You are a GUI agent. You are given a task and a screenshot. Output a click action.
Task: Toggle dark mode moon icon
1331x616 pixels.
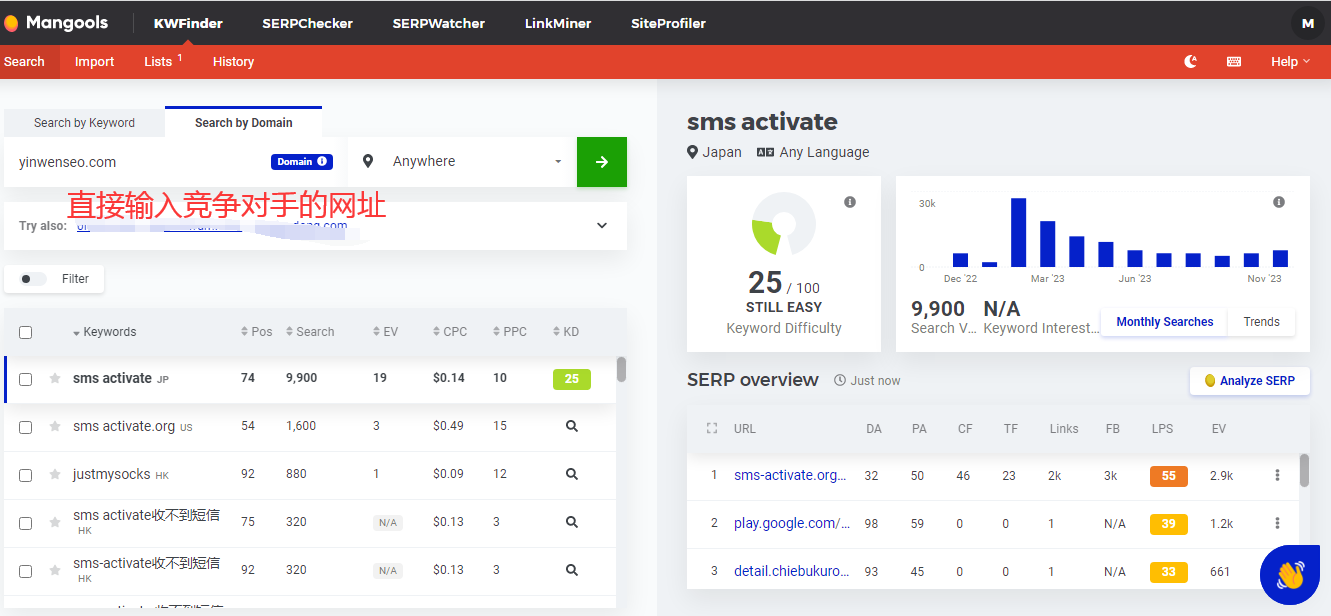[1190, 62]
